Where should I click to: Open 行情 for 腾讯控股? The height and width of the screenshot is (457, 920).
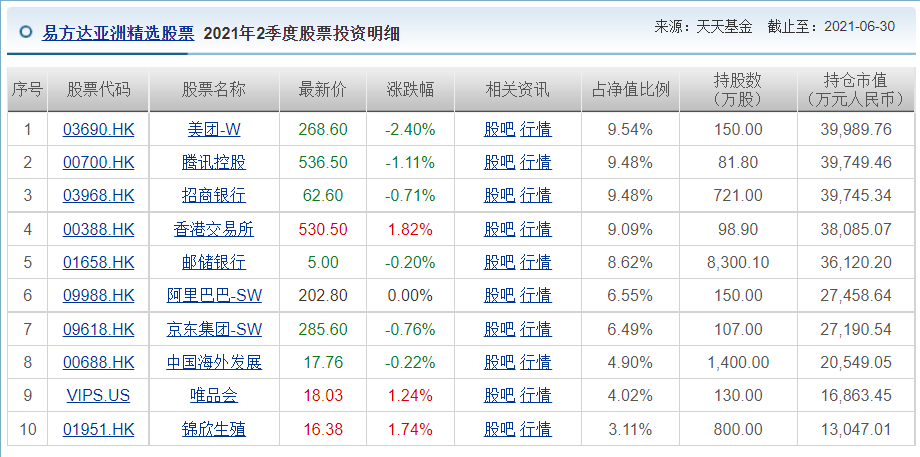(x=536, y=162)
